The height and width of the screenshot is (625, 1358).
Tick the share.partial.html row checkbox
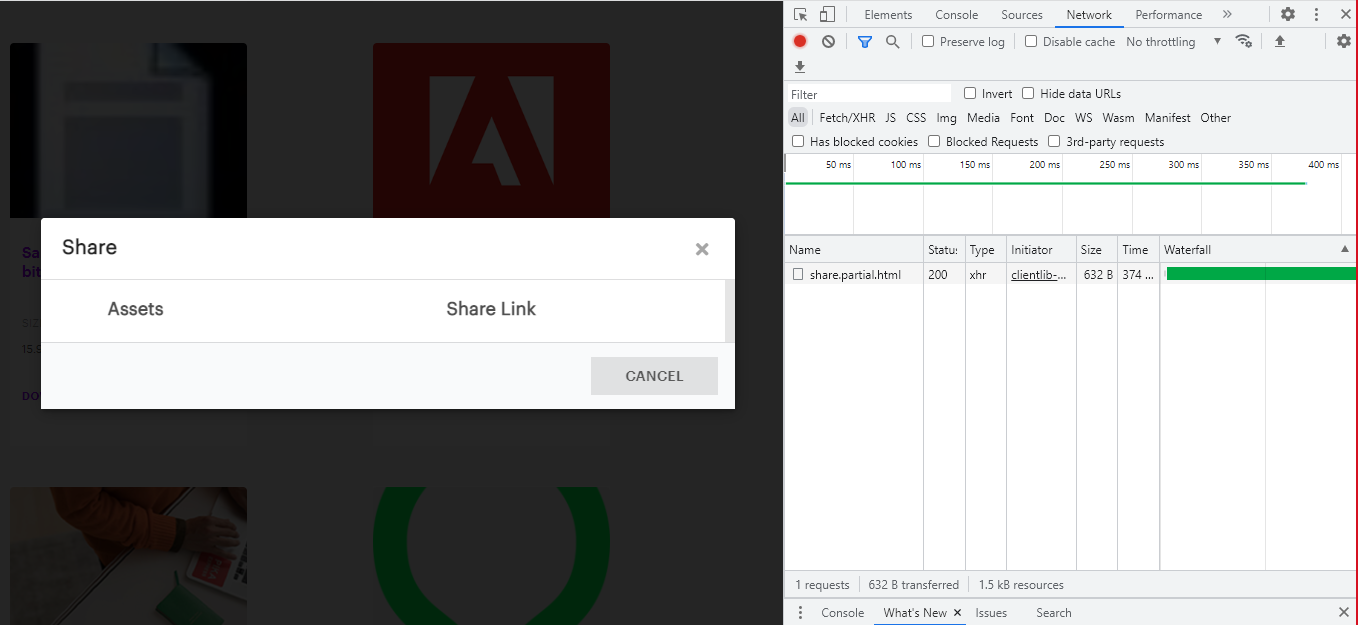point(798,274)
